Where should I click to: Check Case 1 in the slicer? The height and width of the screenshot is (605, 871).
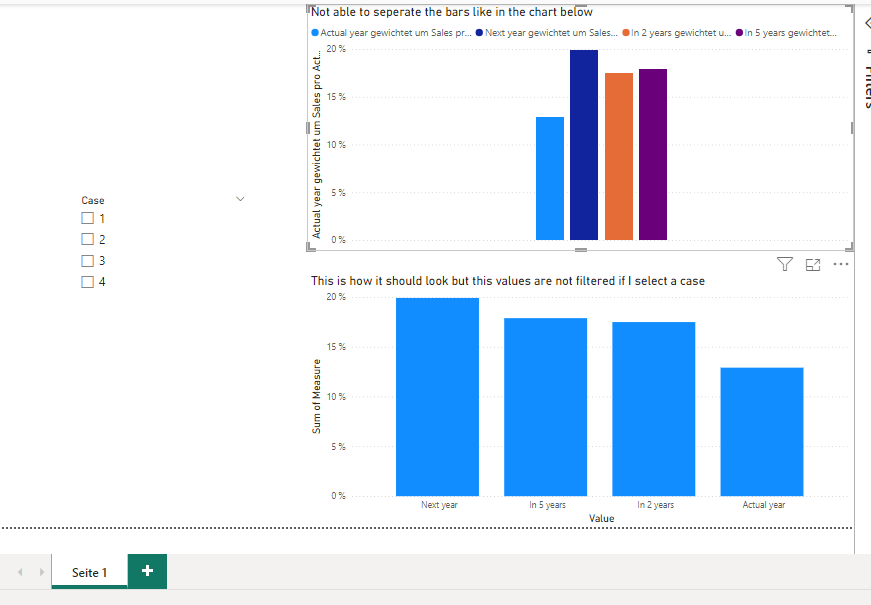tap(87, 218)
